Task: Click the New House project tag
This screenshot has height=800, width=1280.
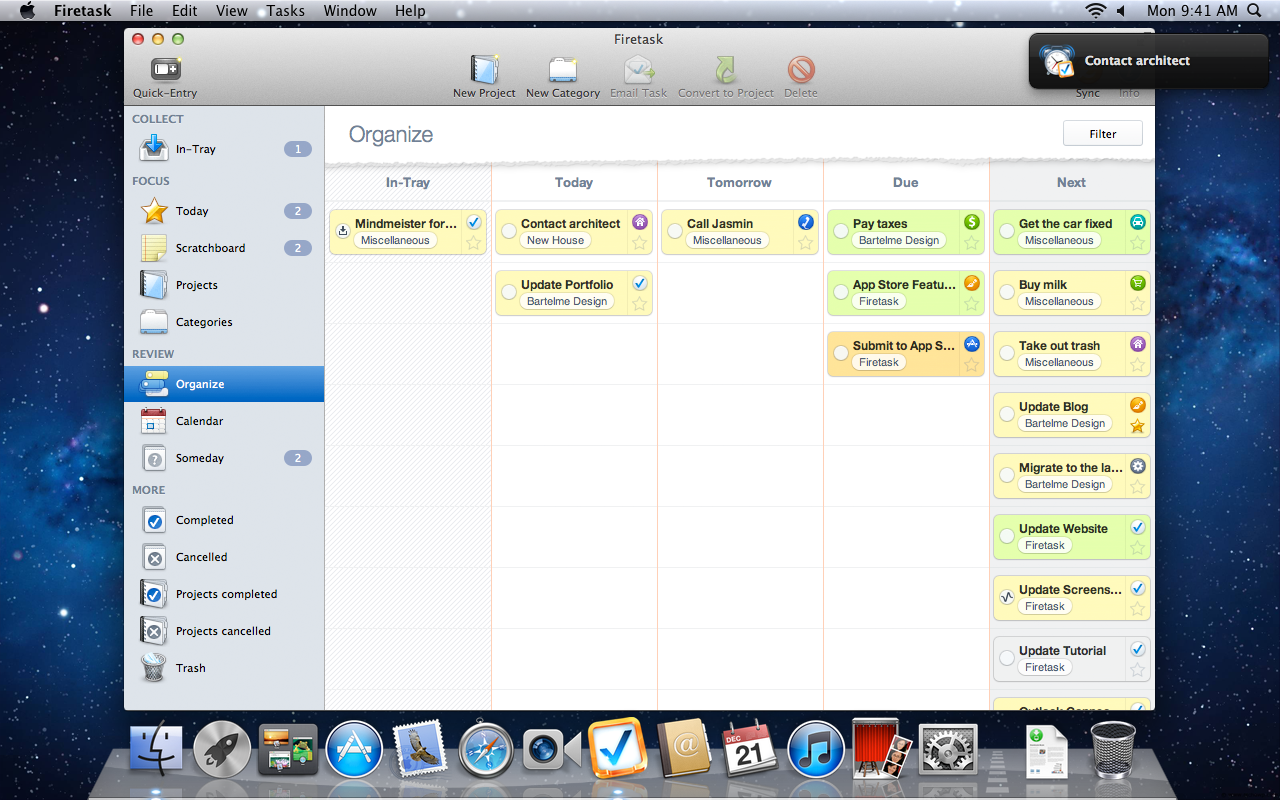Action: point(555,240)
